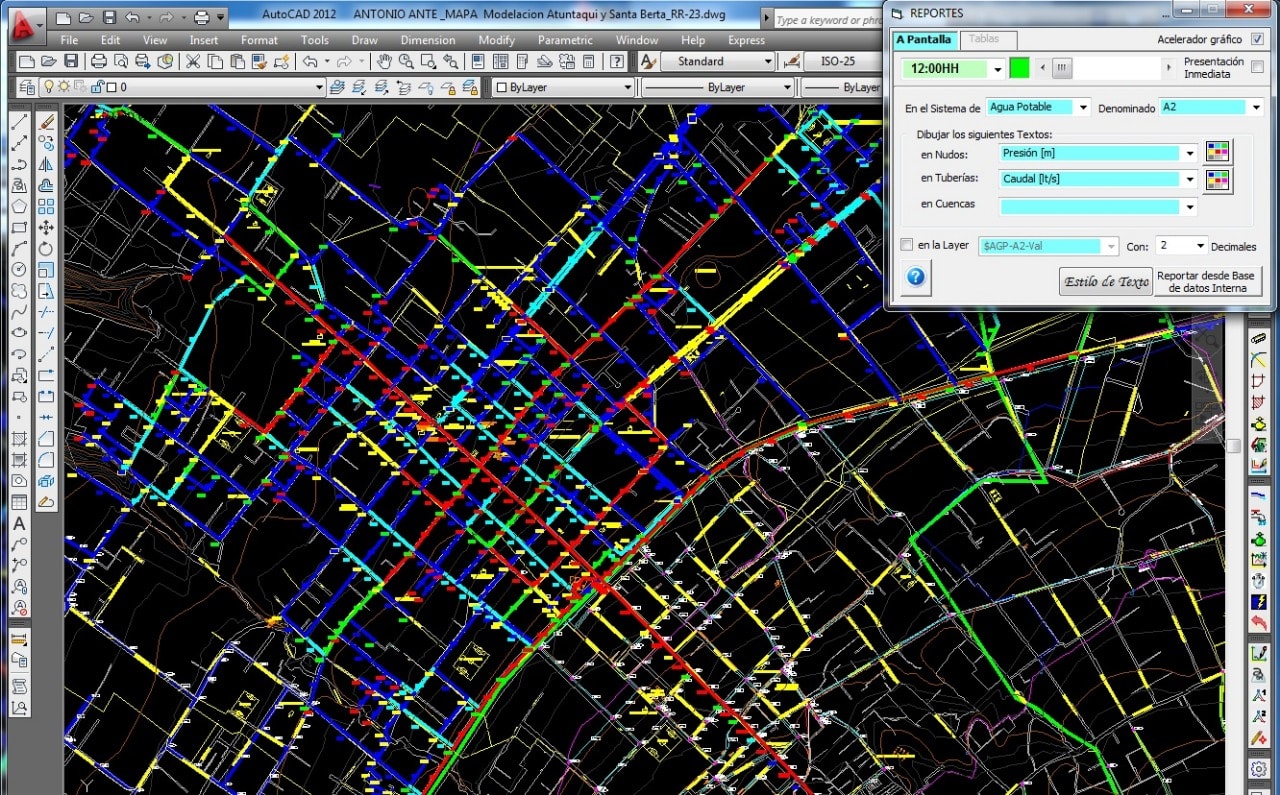
Task: Open the Dimension menu
Action: [427, 40]
